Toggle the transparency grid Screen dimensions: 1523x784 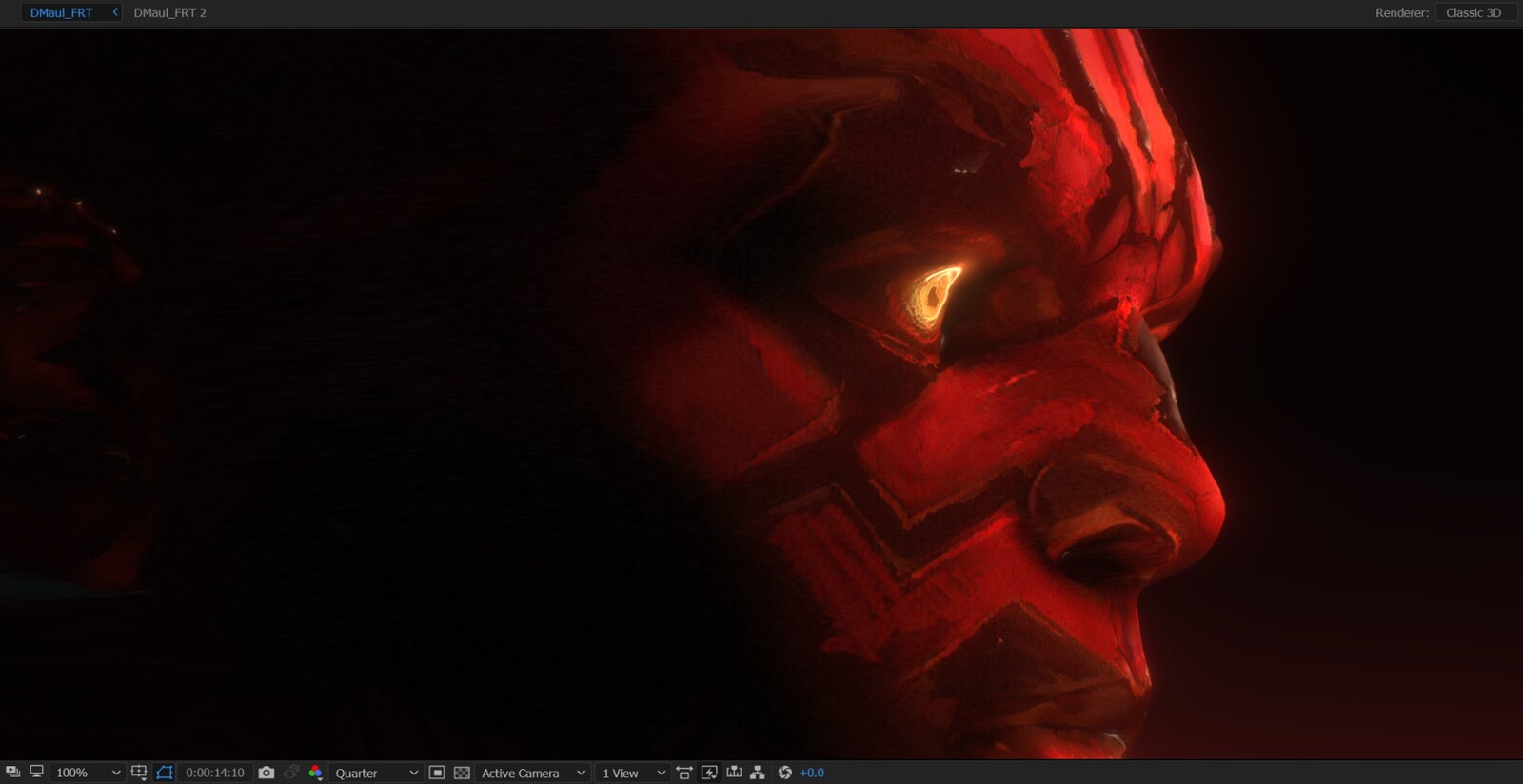(x=462, y=772)
